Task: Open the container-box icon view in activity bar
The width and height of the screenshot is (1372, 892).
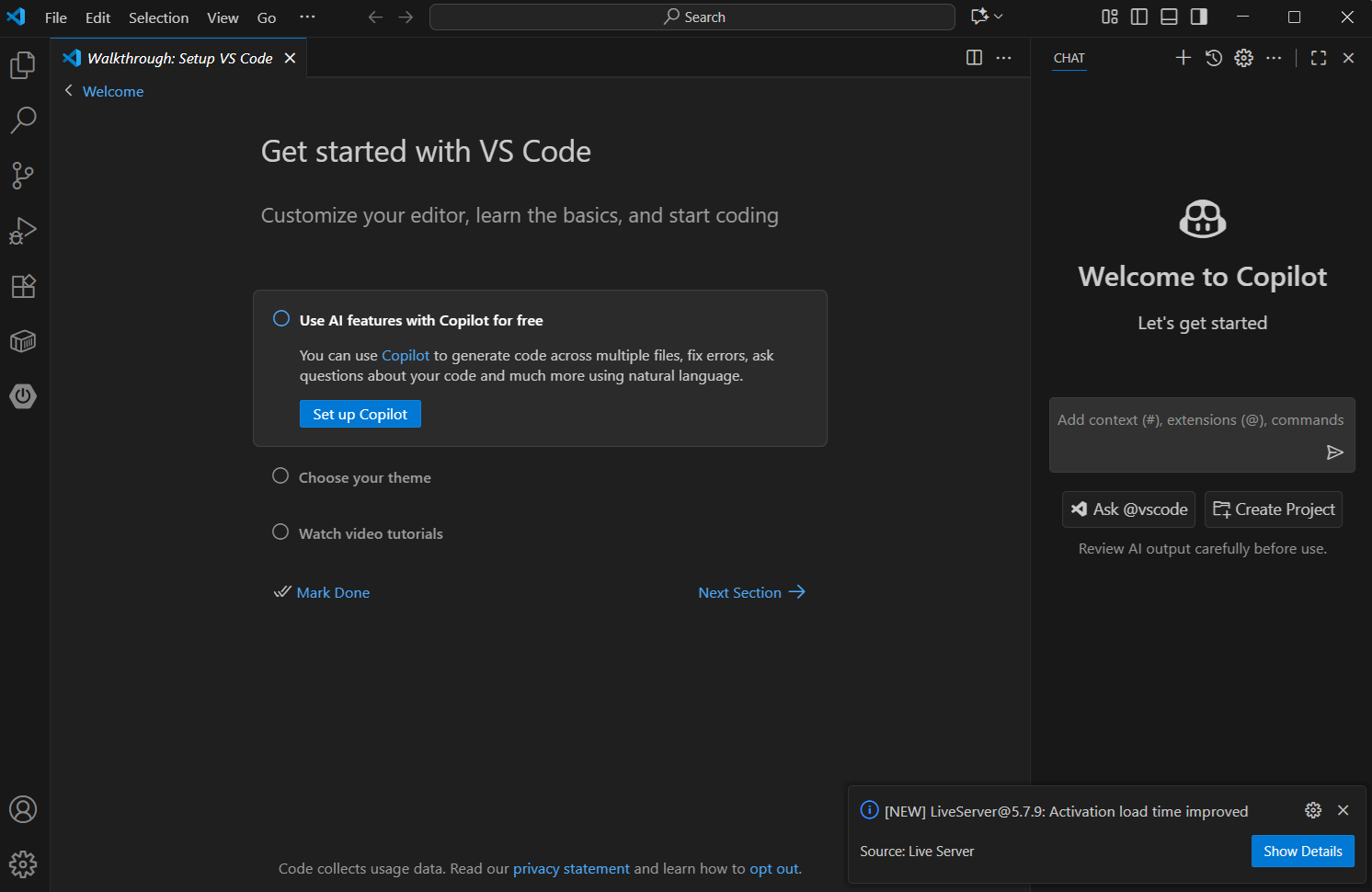Action: pos(23,341)
